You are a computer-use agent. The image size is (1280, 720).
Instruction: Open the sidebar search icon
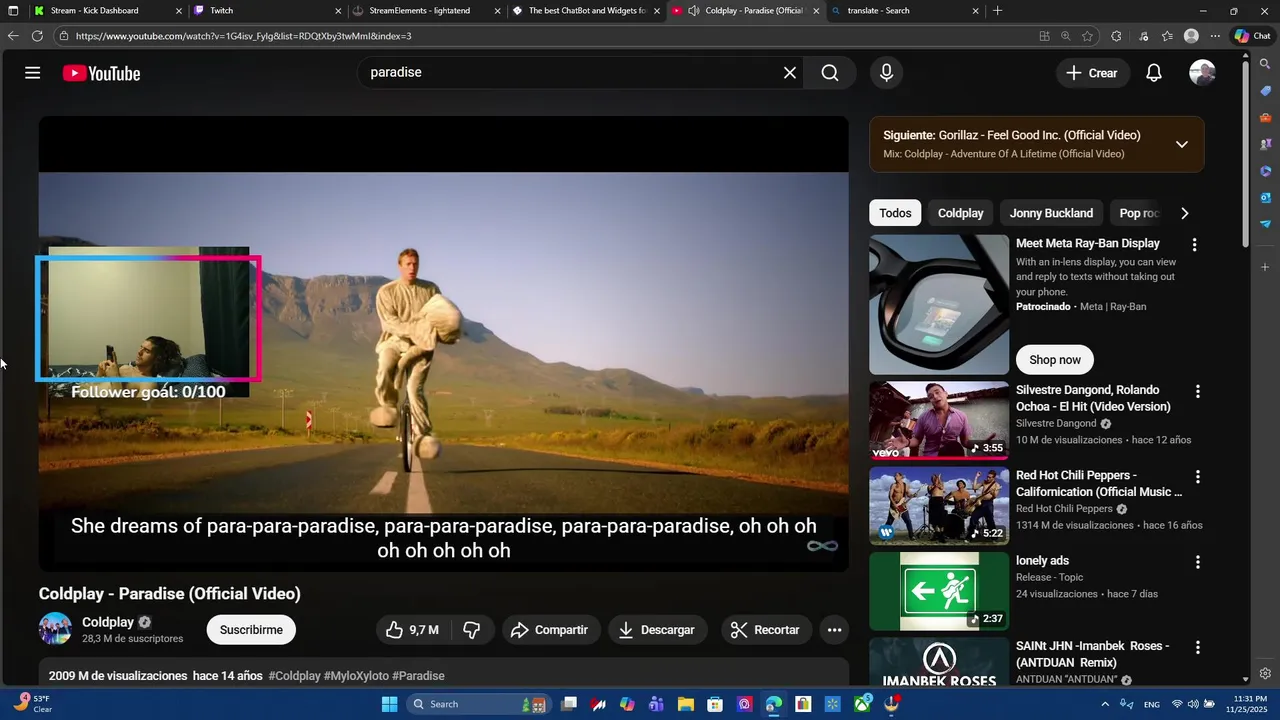1265,64
